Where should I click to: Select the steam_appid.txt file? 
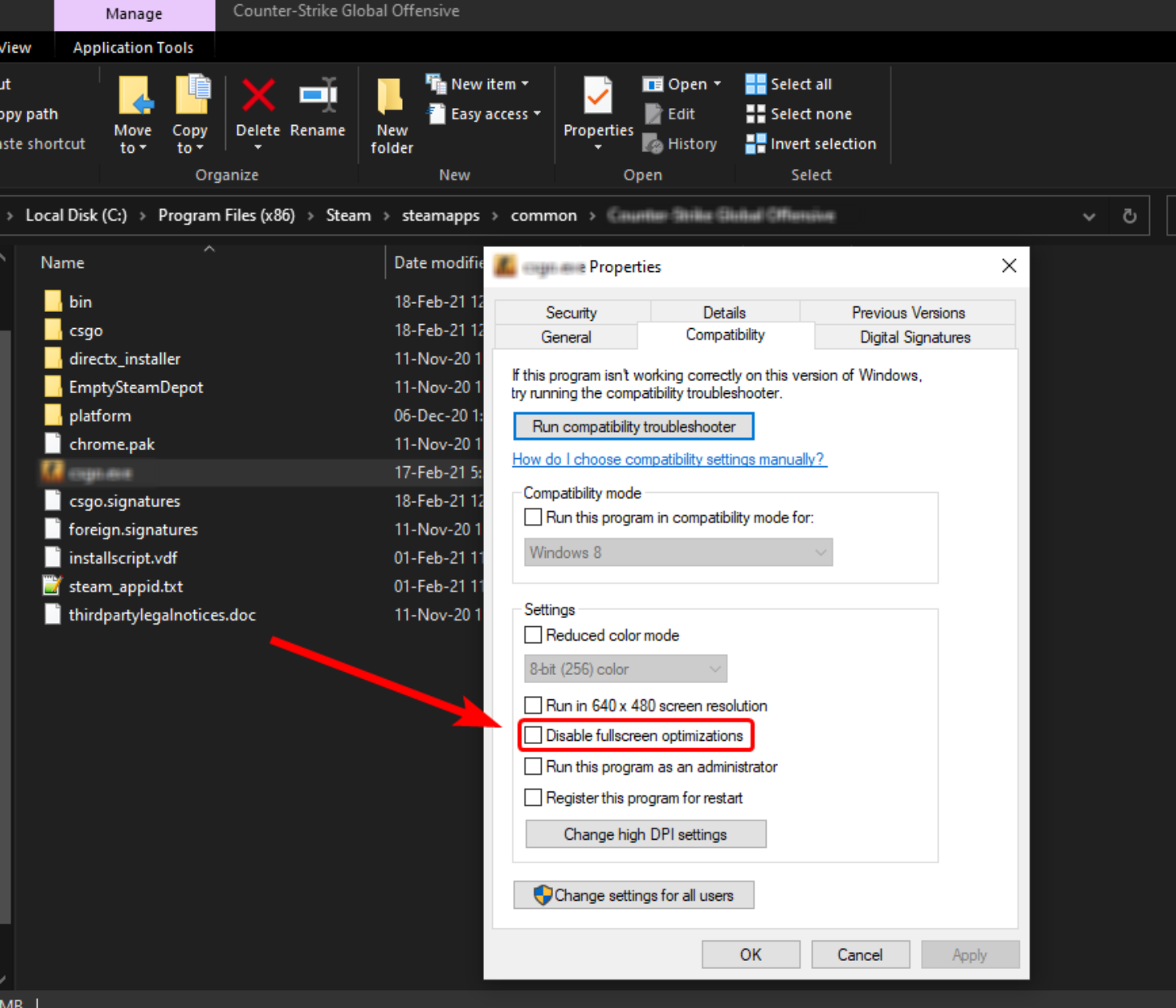pos(113,586)
